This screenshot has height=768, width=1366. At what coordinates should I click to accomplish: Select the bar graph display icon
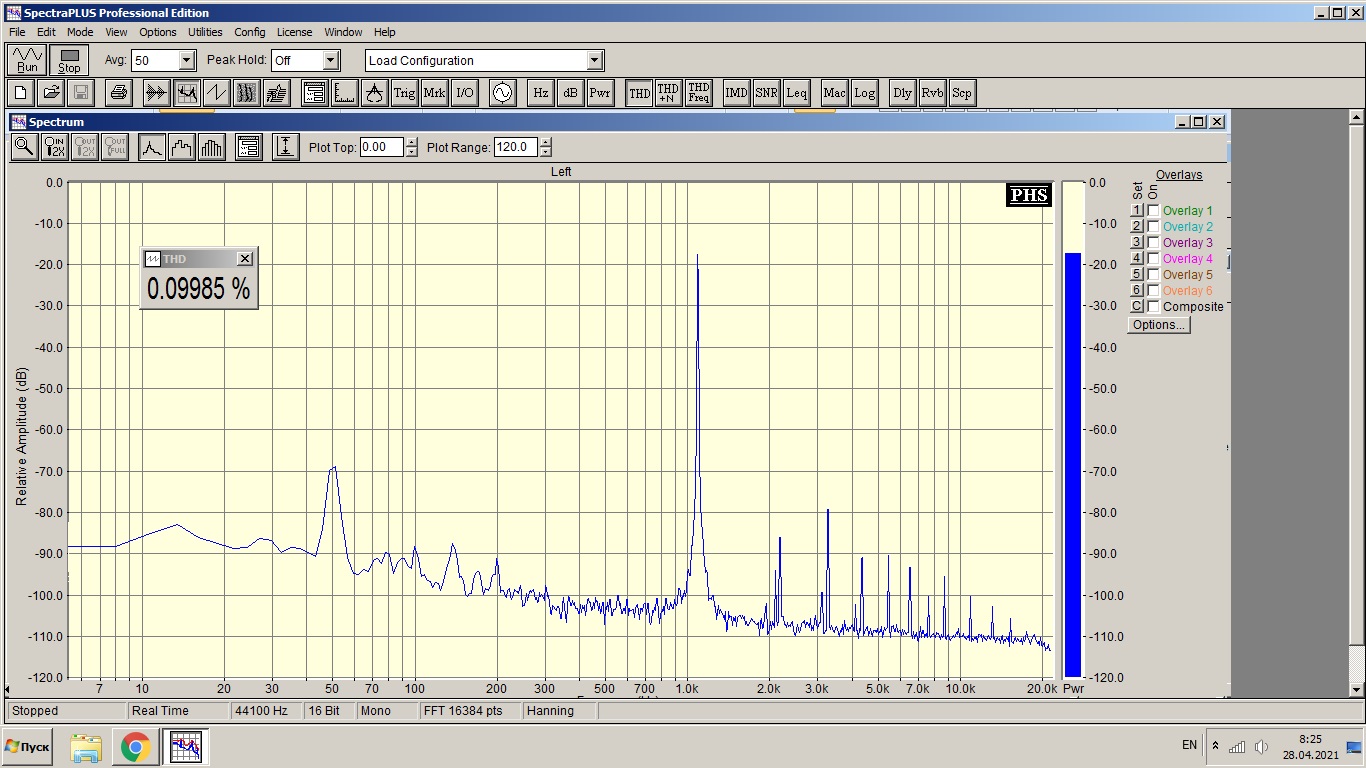212,147
